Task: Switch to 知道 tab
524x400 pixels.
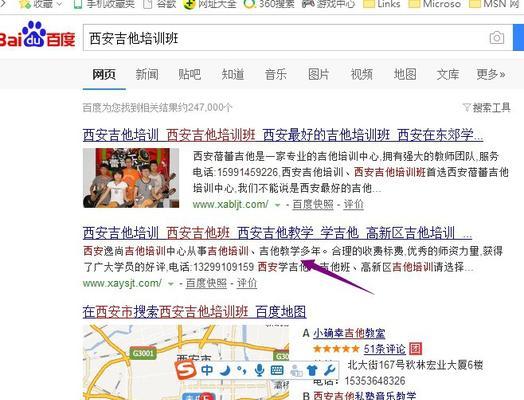Action: point(233,74)
